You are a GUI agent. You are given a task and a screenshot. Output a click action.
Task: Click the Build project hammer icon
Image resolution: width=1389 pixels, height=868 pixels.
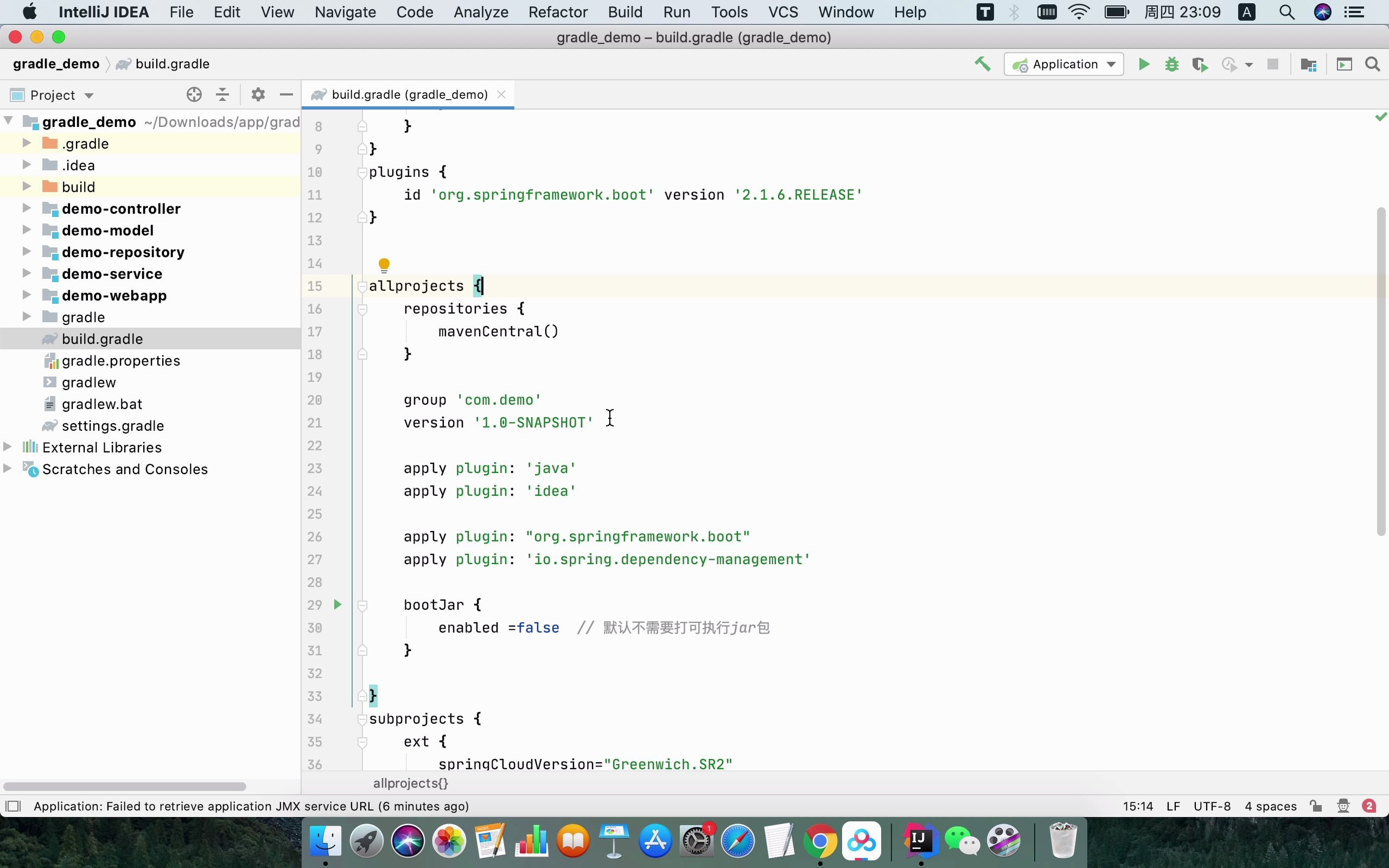tap(983, 63)
